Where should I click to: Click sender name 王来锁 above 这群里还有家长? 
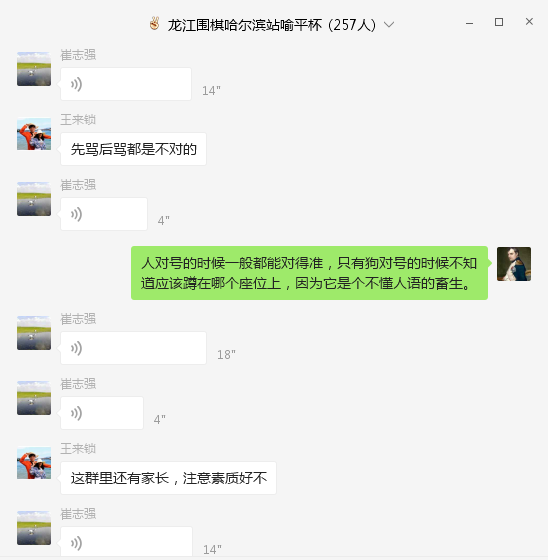click(x=78, y=449)
